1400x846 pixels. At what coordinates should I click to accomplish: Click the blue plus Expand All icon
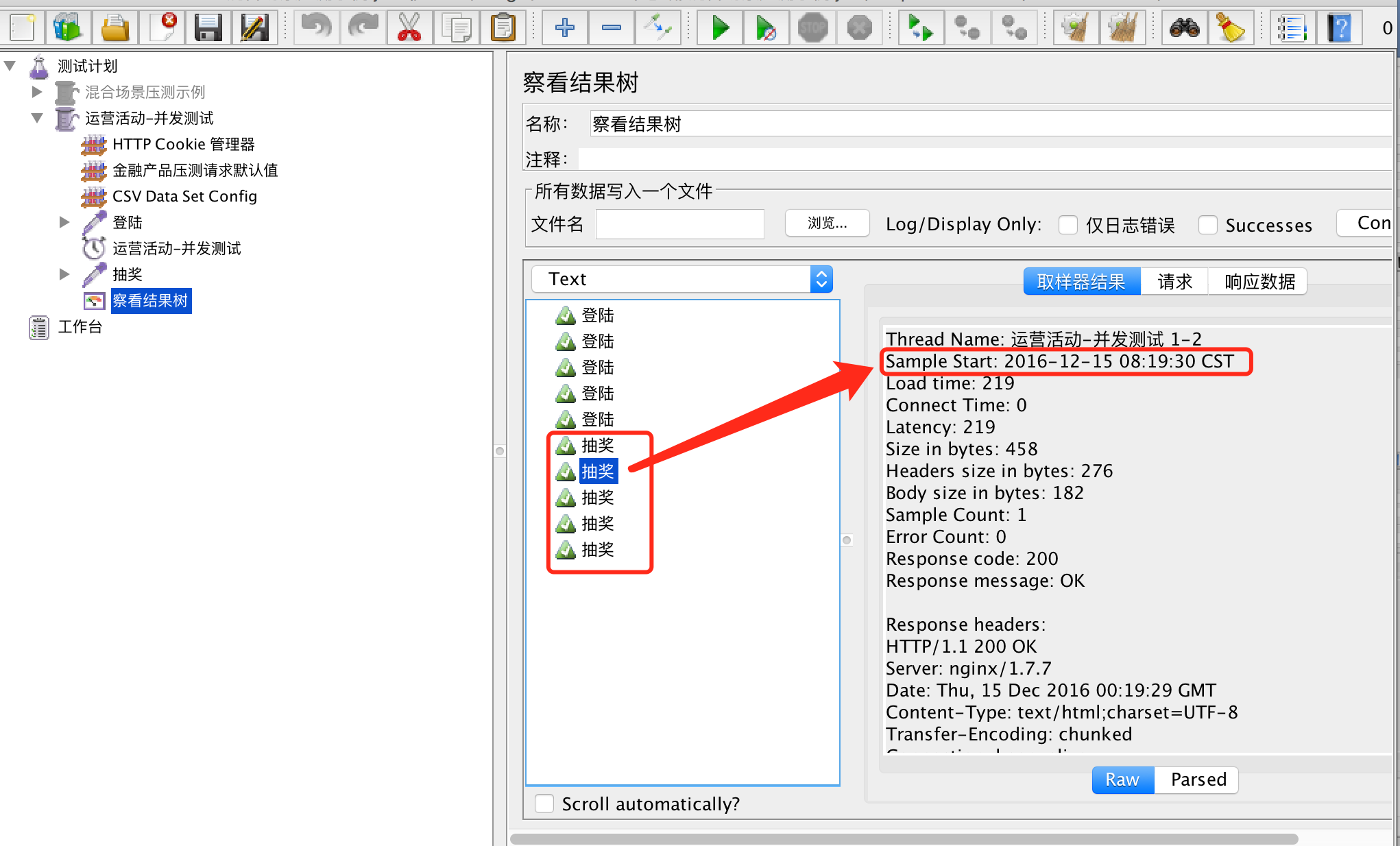[564, 28]
